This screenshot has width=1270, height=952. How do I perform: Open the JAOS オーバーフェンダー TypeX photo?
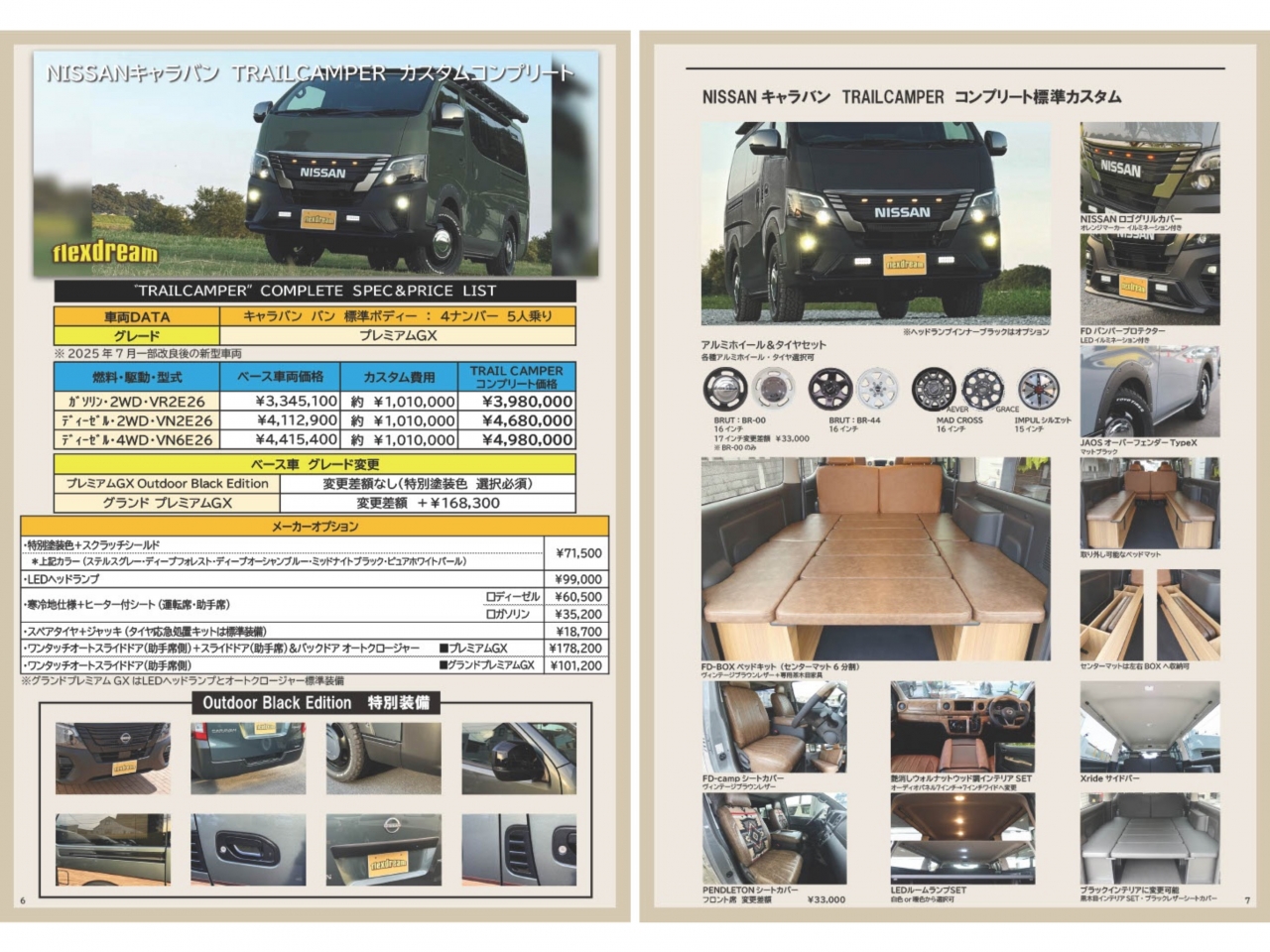click(1149, 392)
